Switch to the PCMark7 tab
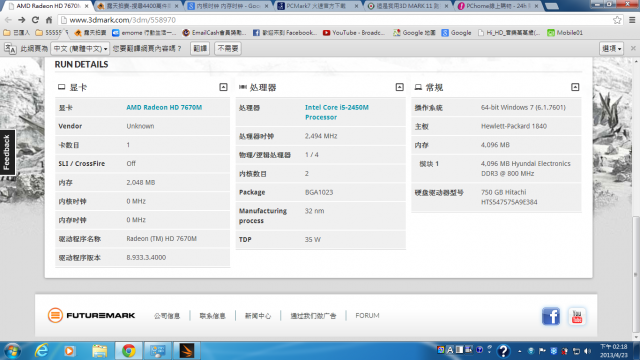 pos(316,6)
